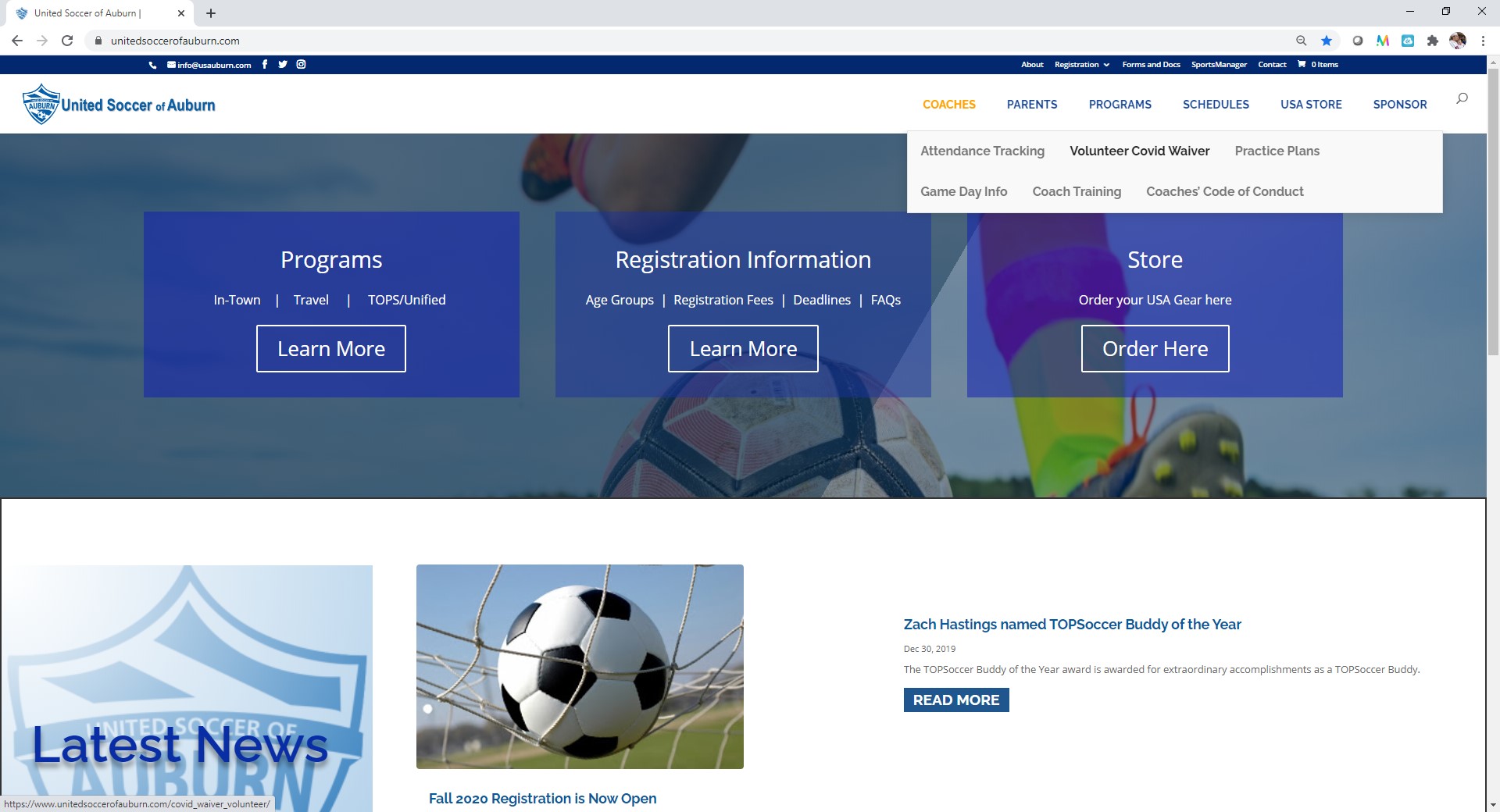This screenshot has height=812, width=1500.
Task: Open the Forms and Docs link
Action: (x=1152, y=64)
